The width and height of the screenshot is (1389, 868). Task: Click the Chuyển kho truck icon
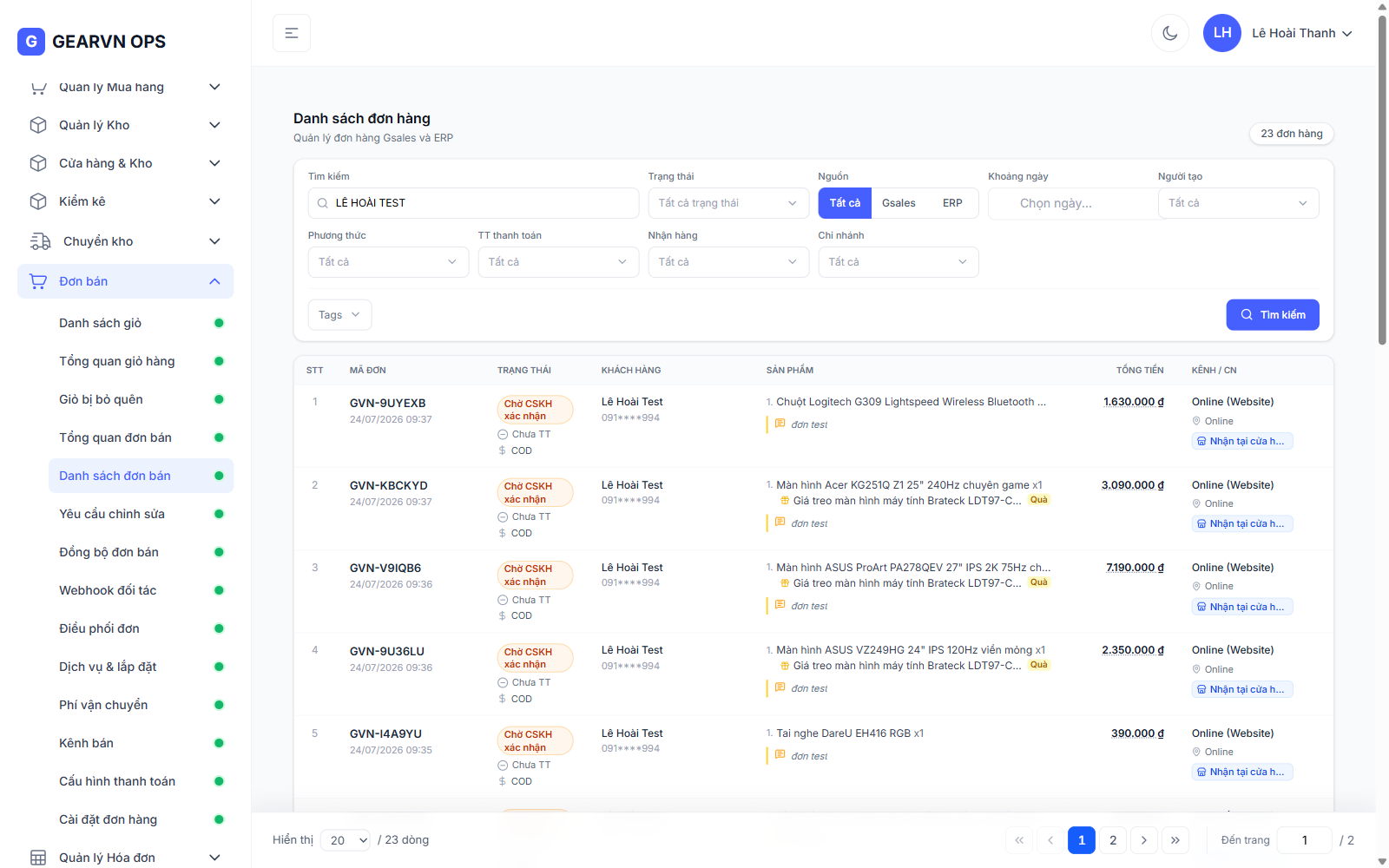tap(40, 241)
